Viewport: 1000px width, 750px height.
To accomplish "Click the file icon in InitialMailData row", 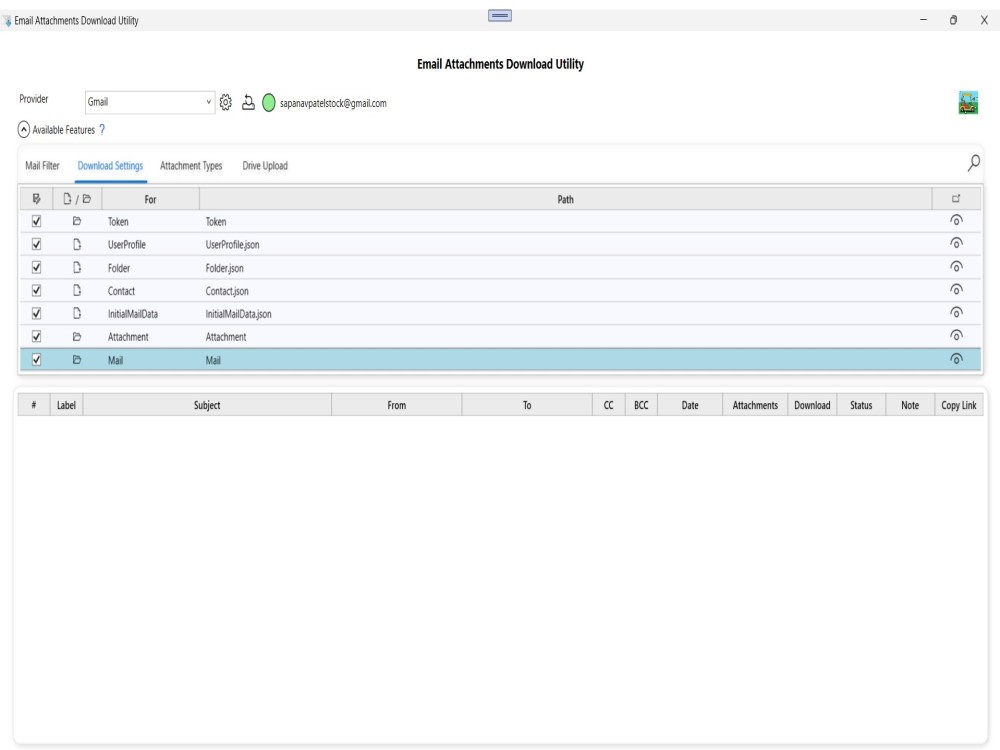I will click(x=77, y=313).
